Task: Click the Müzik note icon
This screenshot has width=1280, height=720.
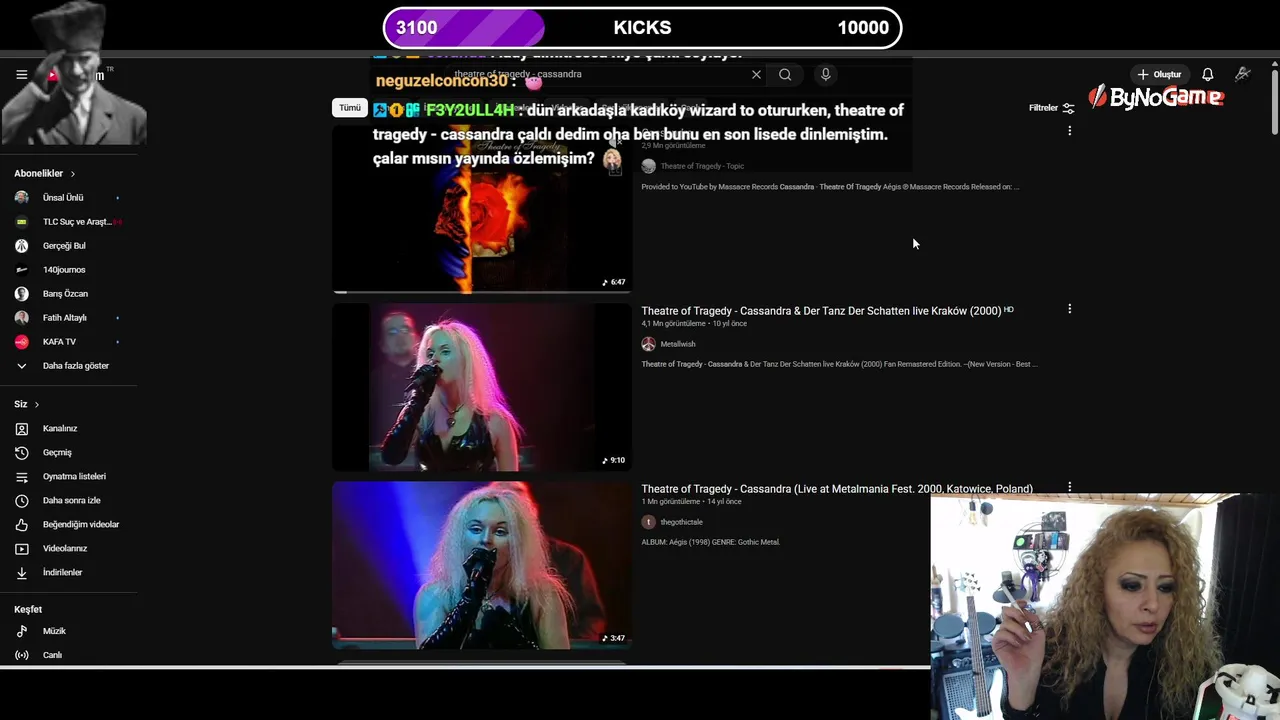Action: [x=21, y=631]
